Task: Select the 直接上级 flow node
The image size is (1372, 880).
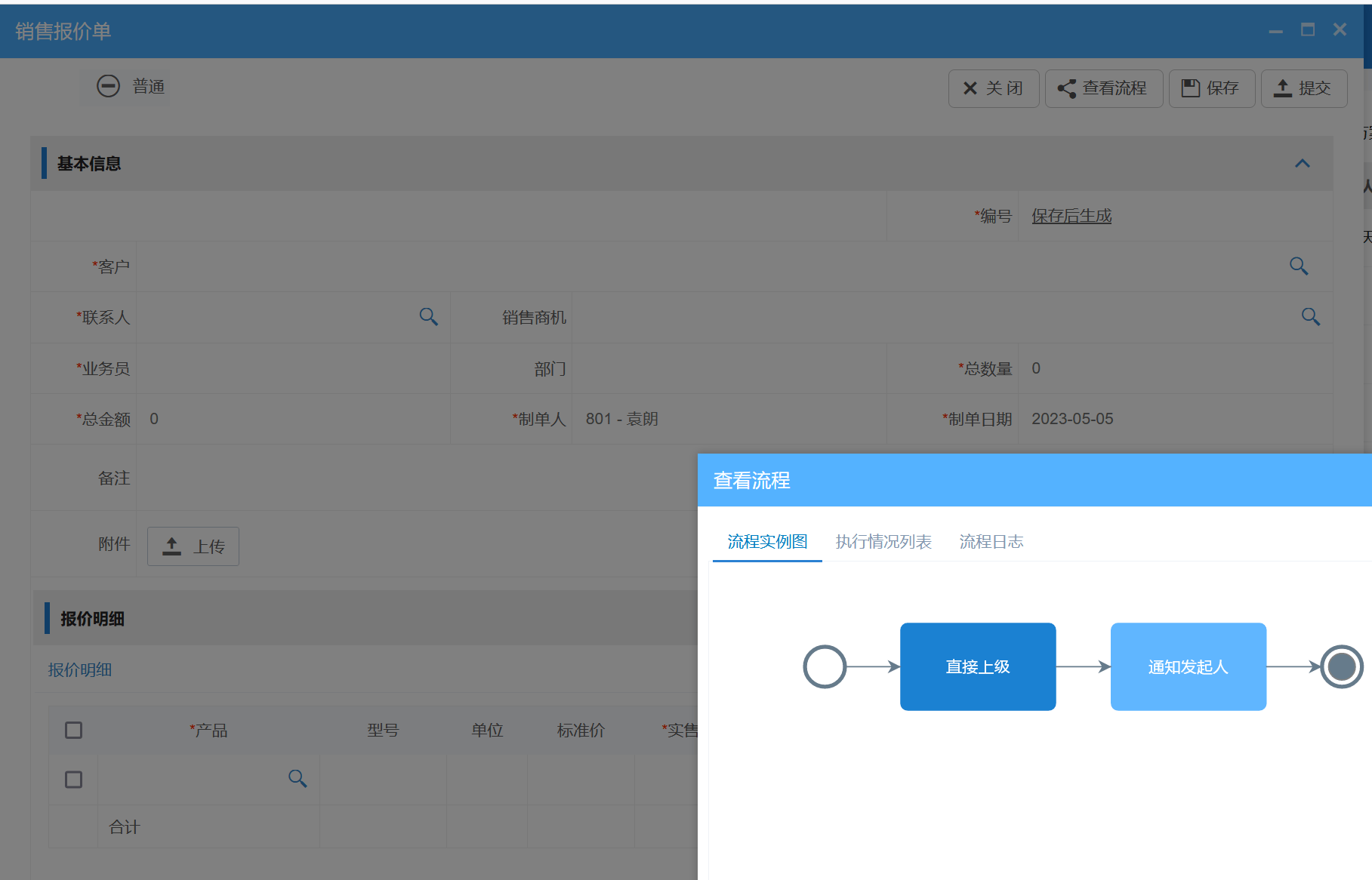Action: coord(977,666)
